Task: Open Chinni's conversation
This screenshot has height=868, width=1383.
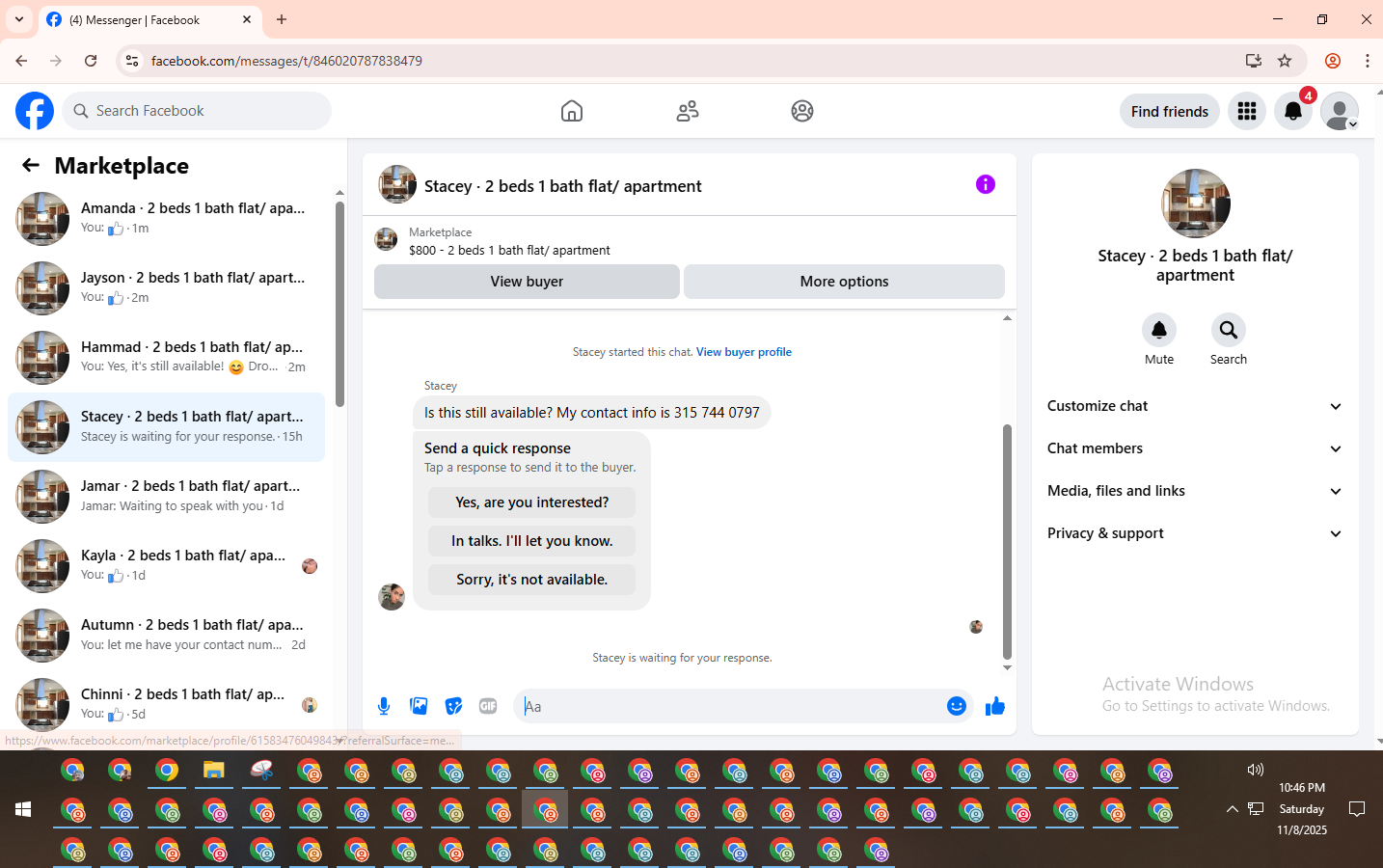Action: (x=166, y=705)
